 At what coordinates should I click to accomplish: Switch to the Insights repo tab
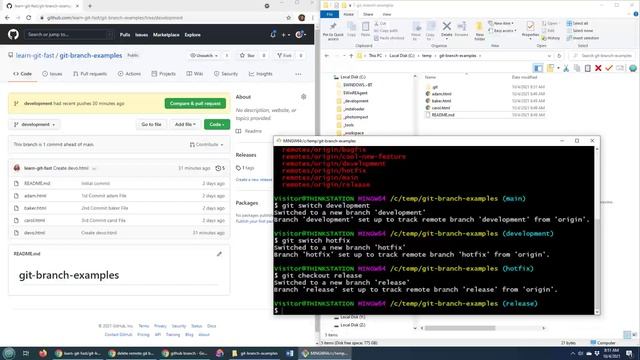pyautogui.click(x=260, y=74)
